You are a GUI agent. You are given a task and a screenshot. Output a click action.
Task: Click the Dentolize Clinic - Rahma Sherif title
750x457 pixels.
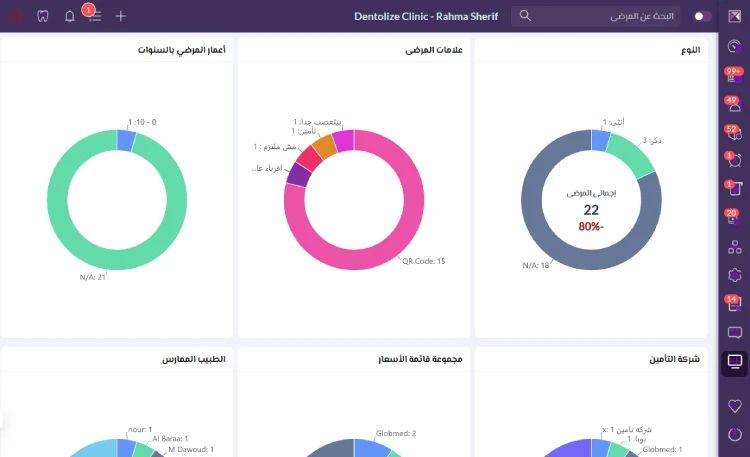(x=426, y=16)
